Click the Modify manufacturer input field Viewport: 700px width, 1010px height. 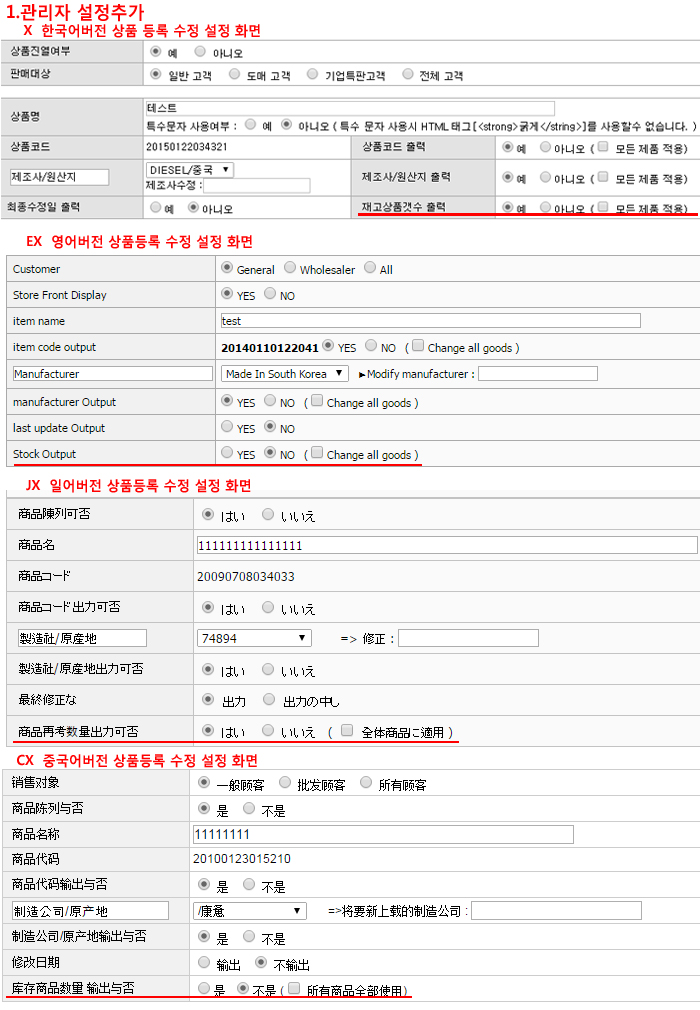coord(538,374)
